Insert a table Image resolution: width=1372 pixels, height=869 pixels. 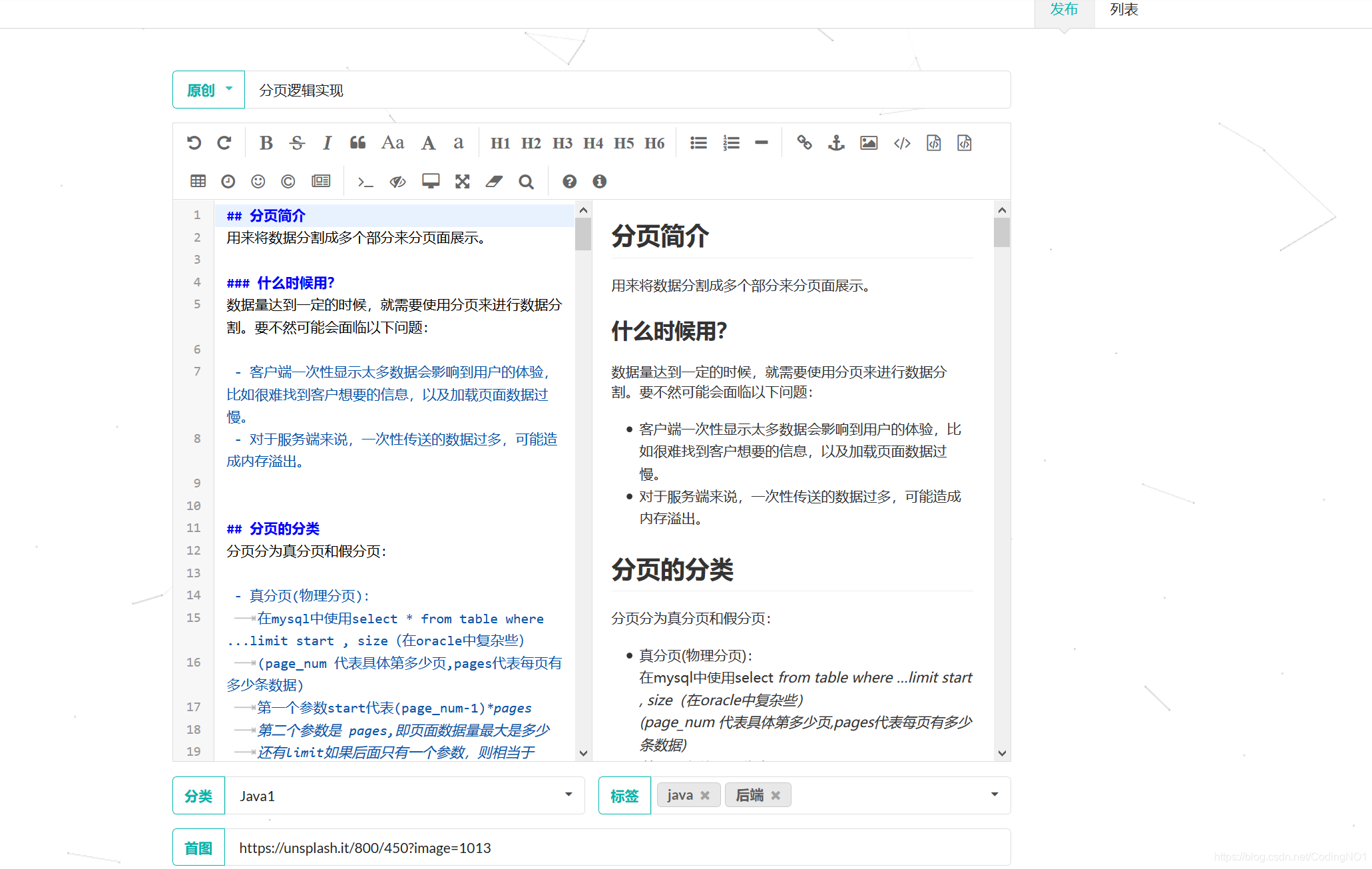(198, 181)
